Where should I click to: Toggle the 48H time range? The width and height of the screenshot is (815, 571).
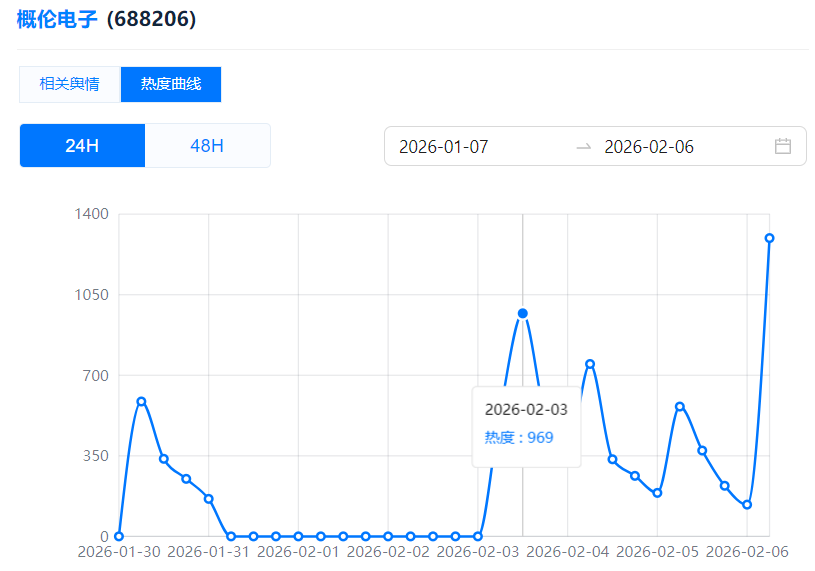click(207, 146)
